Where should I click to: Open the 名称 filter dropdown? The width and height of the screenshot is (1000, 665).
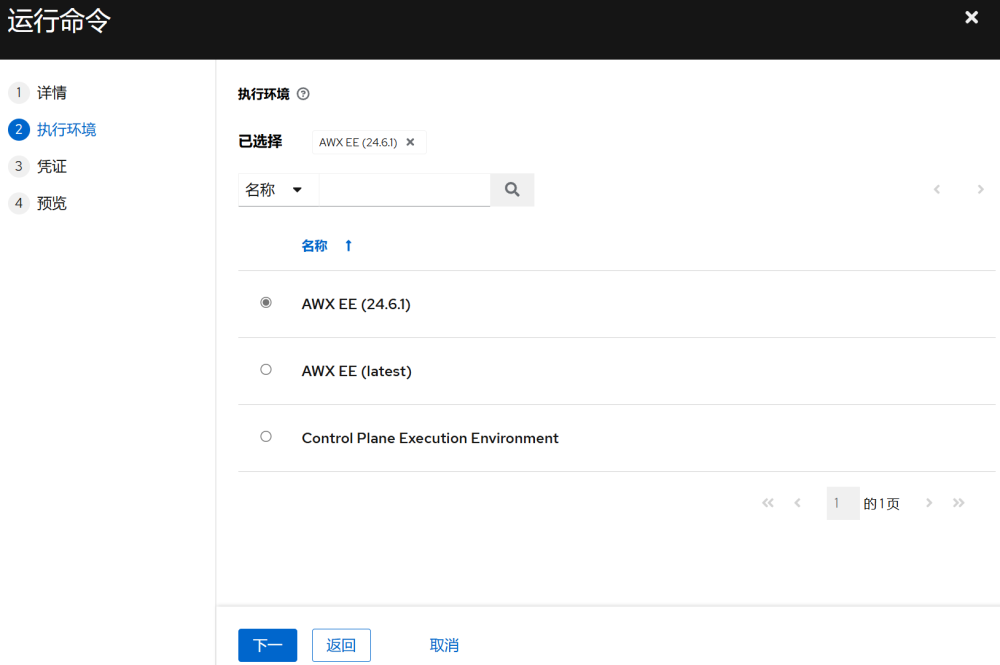(x=277, y=189)
